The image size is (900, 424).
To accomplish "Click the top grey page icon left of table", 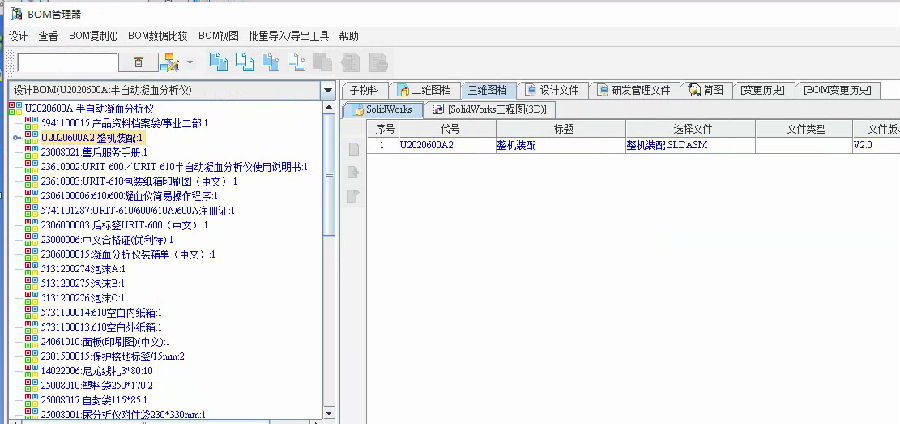I will click(354, 150).
